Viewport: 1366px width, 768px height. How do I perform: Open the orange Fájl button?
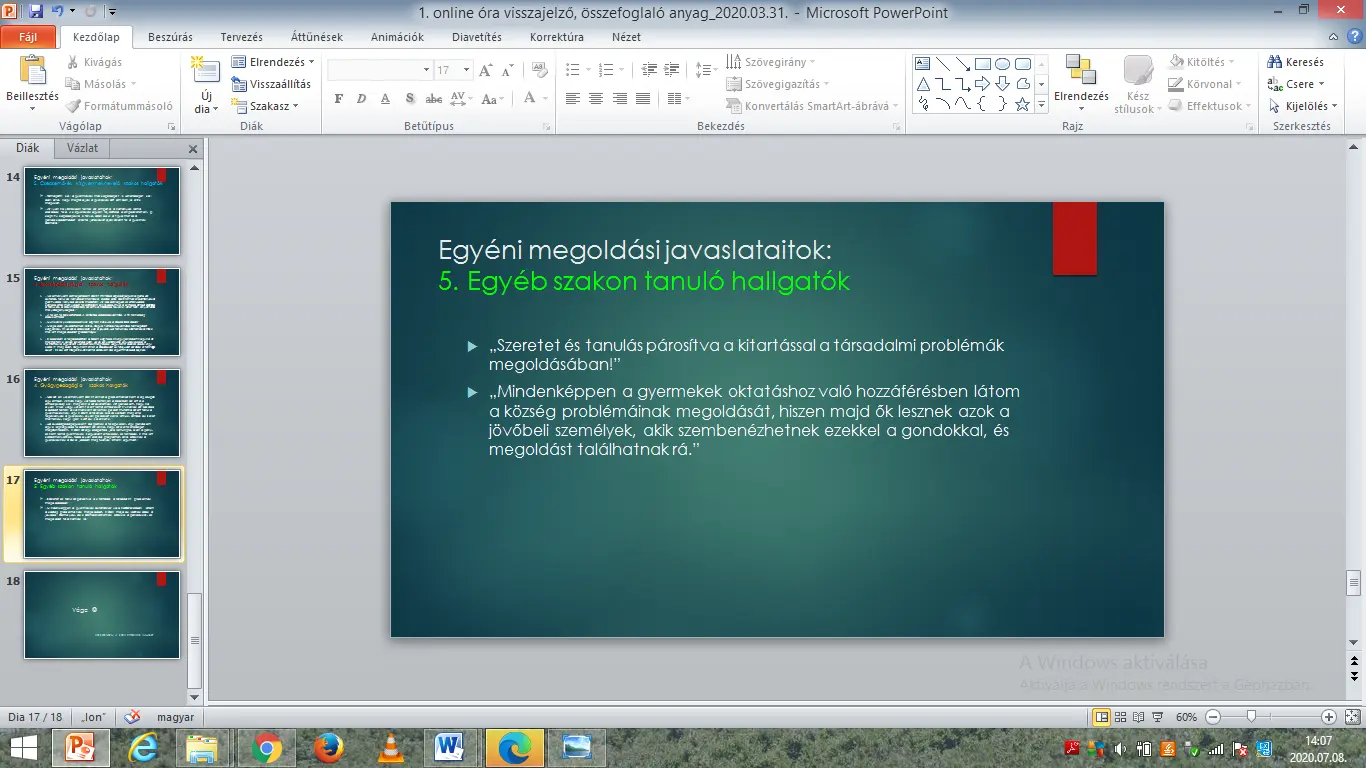coord(28,37)
